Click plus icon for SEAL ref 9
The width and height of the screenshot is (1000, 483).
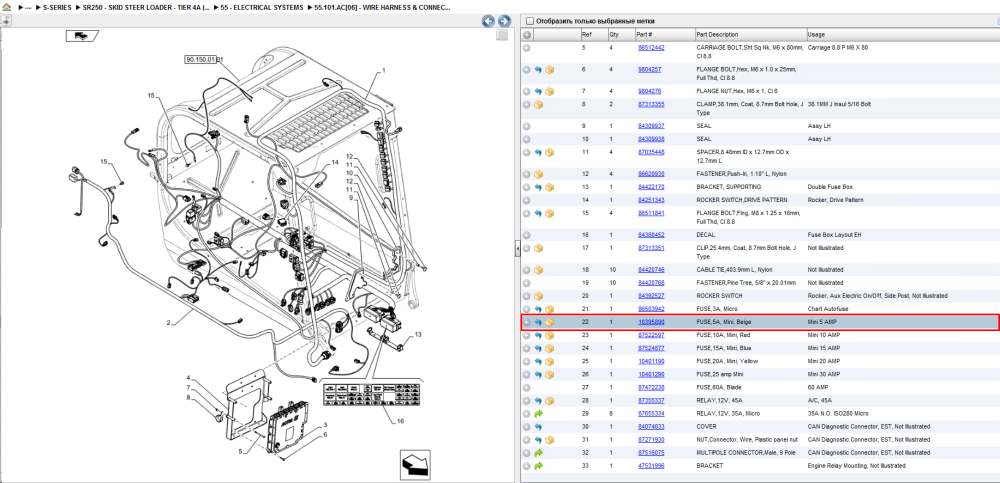(527, 126)
